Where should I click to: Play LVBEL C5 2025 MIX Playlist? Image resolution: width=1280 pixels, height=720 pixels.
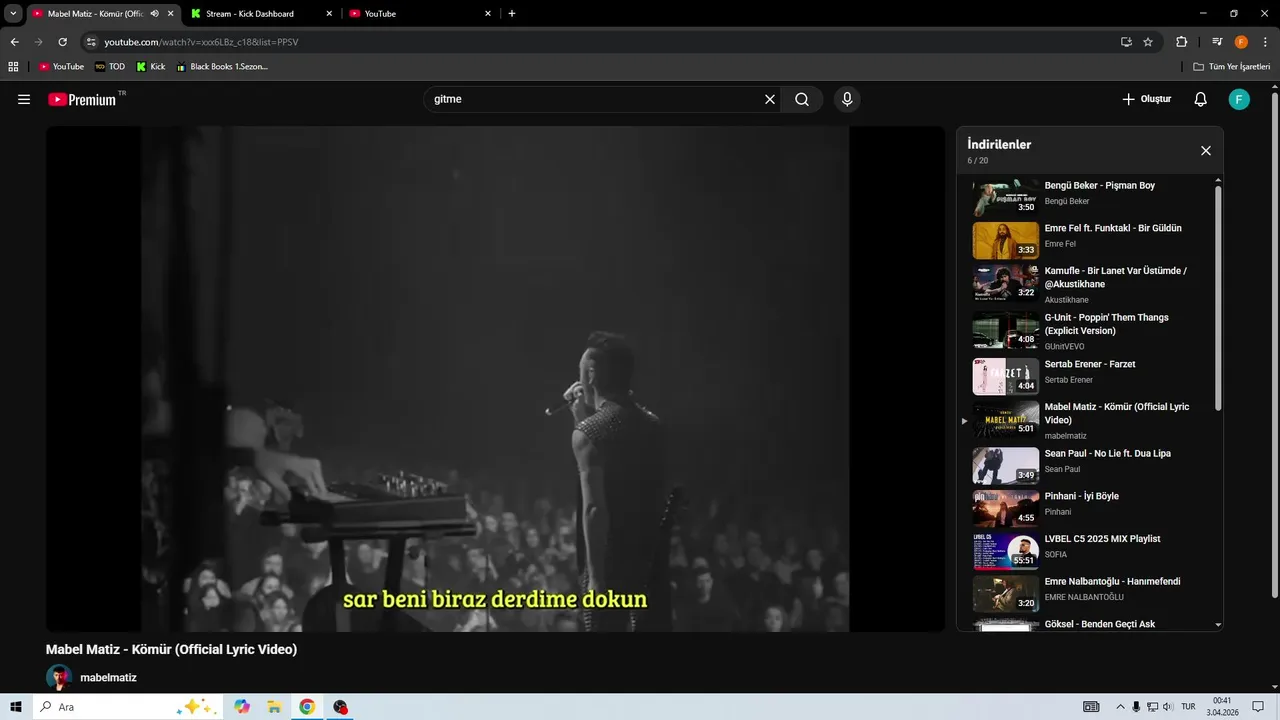coord(1090,551)
